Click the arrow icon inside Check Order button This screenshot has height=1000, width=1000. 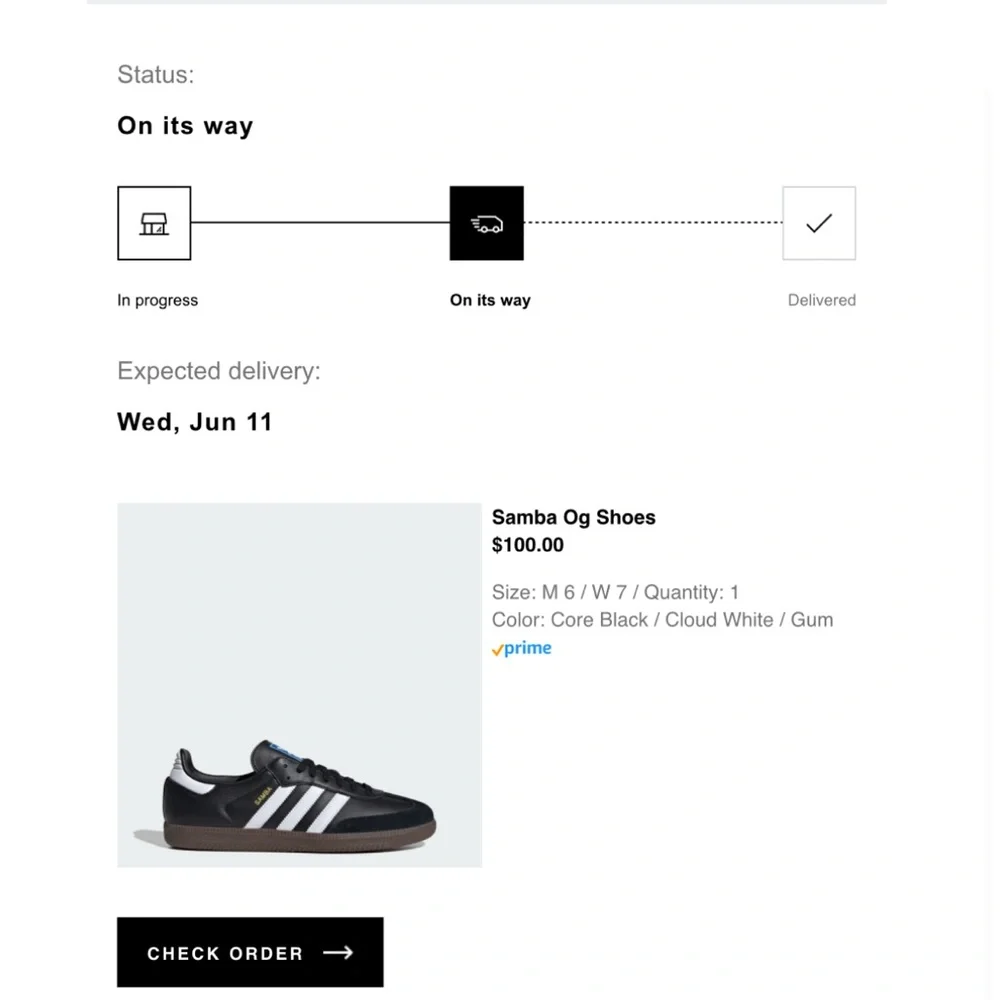[340, 953]
